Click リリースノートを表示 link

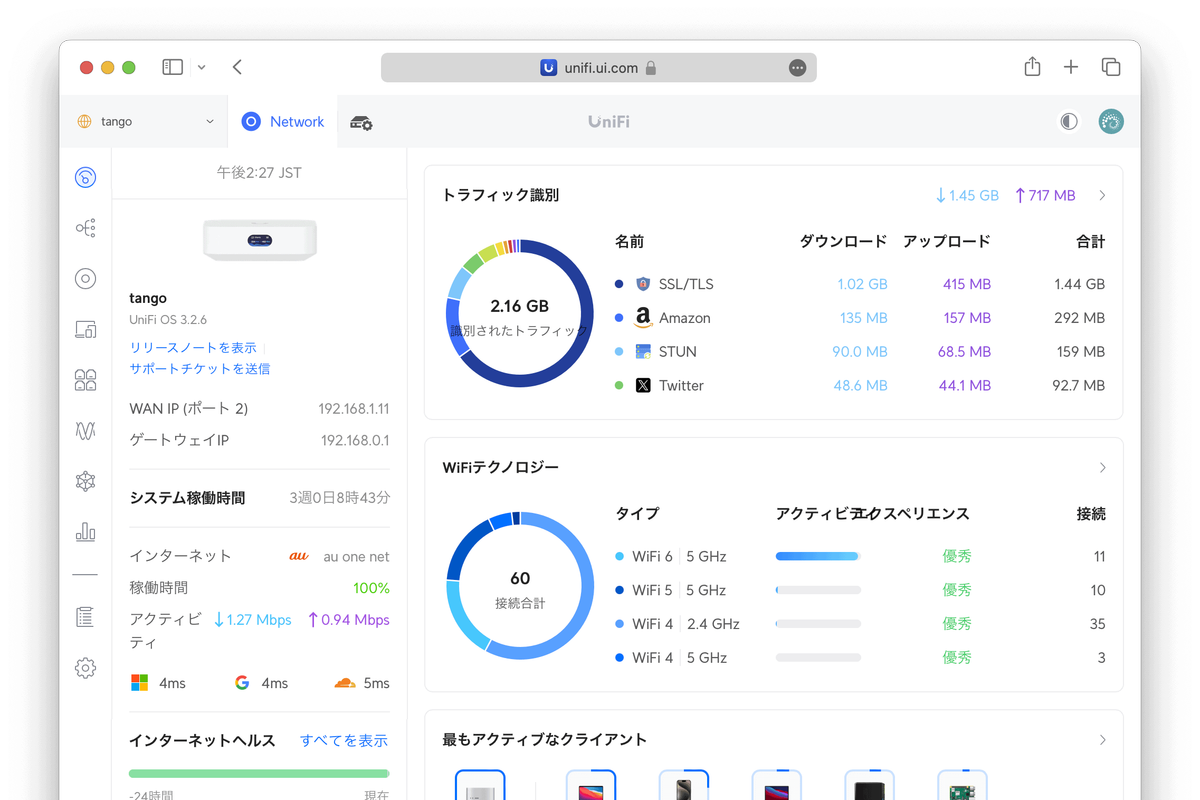[x=196, y=347]
